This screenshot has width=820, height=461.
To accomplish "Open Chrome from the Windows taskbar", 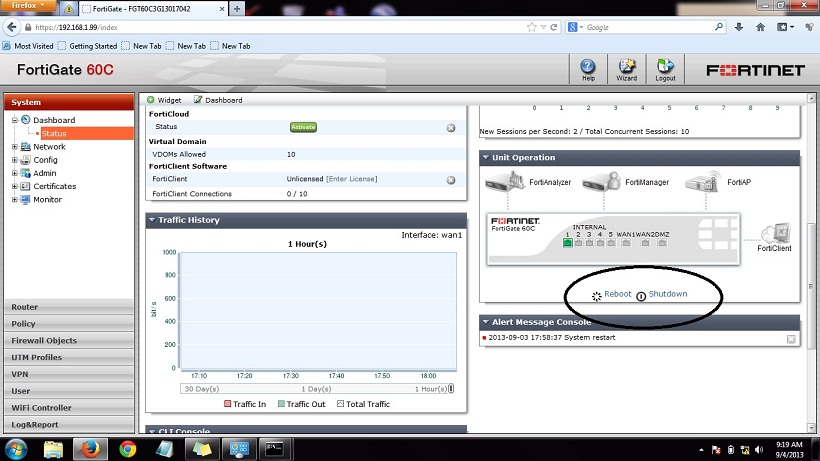I will point(128,449).
